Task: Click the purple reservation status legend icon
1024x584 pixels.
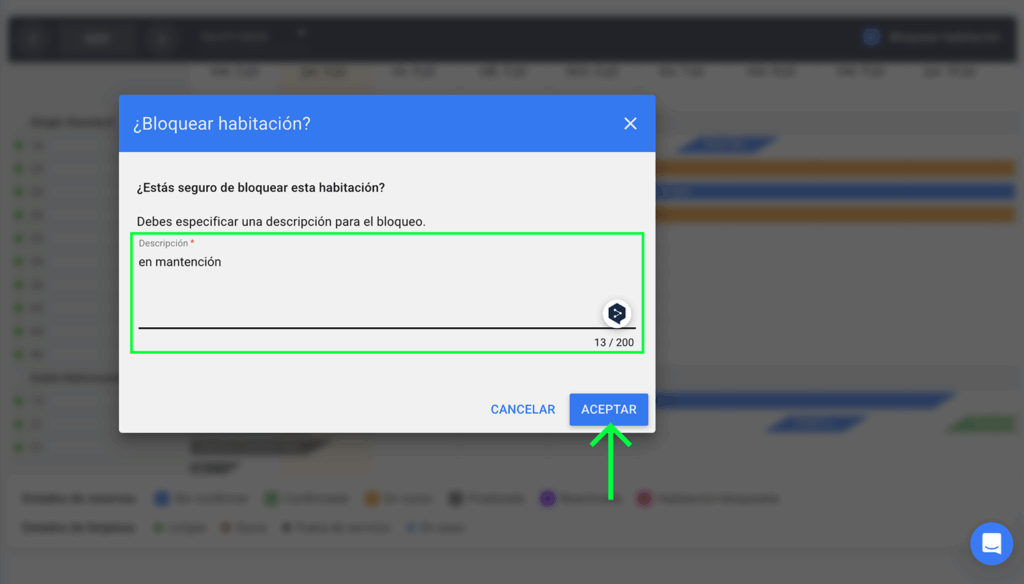Action: (547, 498)
